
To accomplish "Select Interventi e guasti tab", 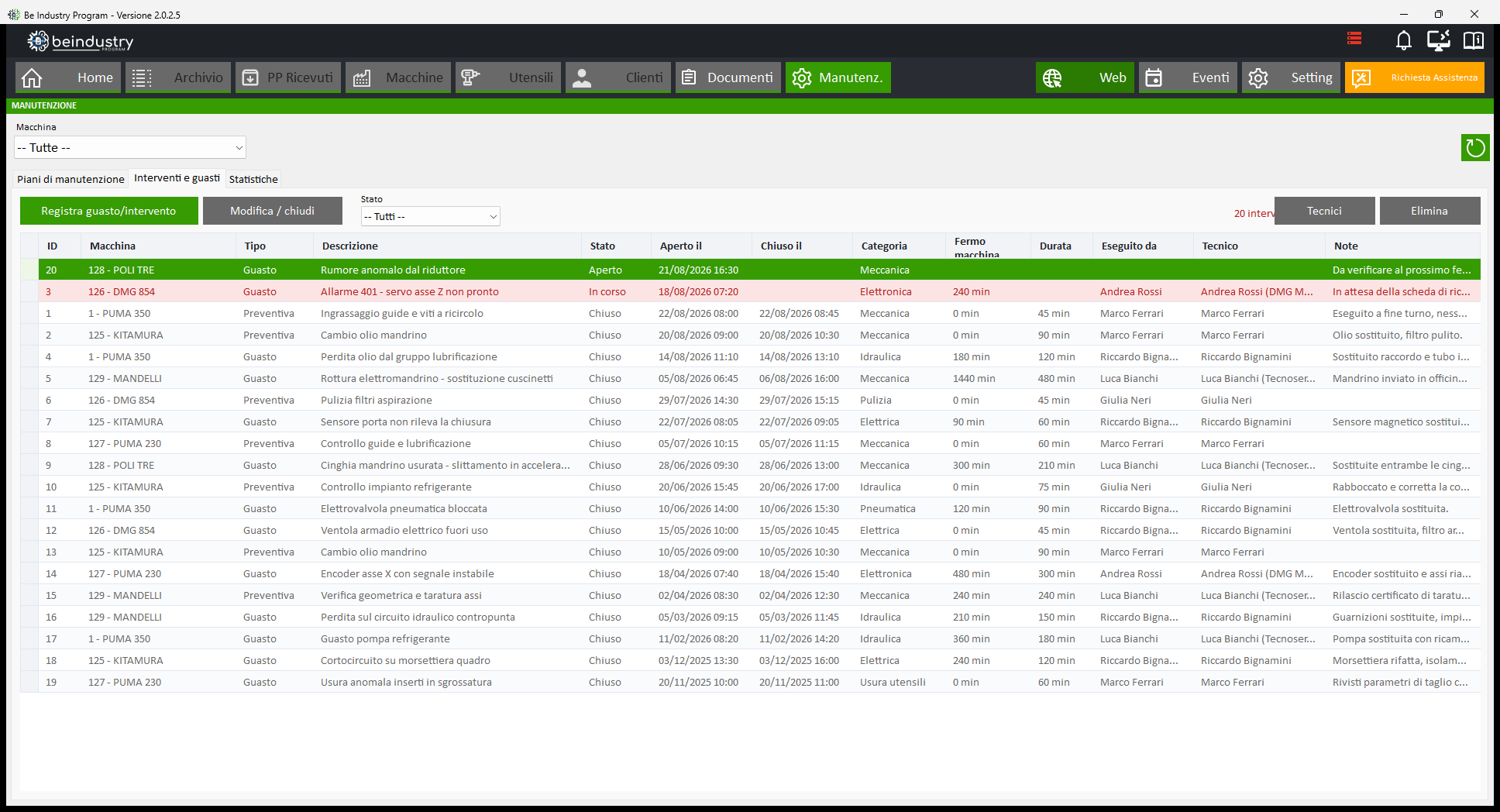I will coord(177,178).
